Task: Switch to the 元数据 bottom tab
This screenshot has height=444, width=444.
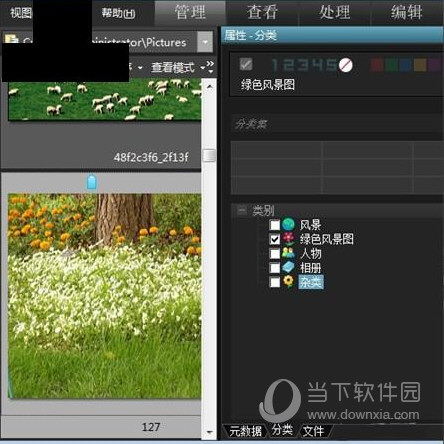Action: coord(245,431)
